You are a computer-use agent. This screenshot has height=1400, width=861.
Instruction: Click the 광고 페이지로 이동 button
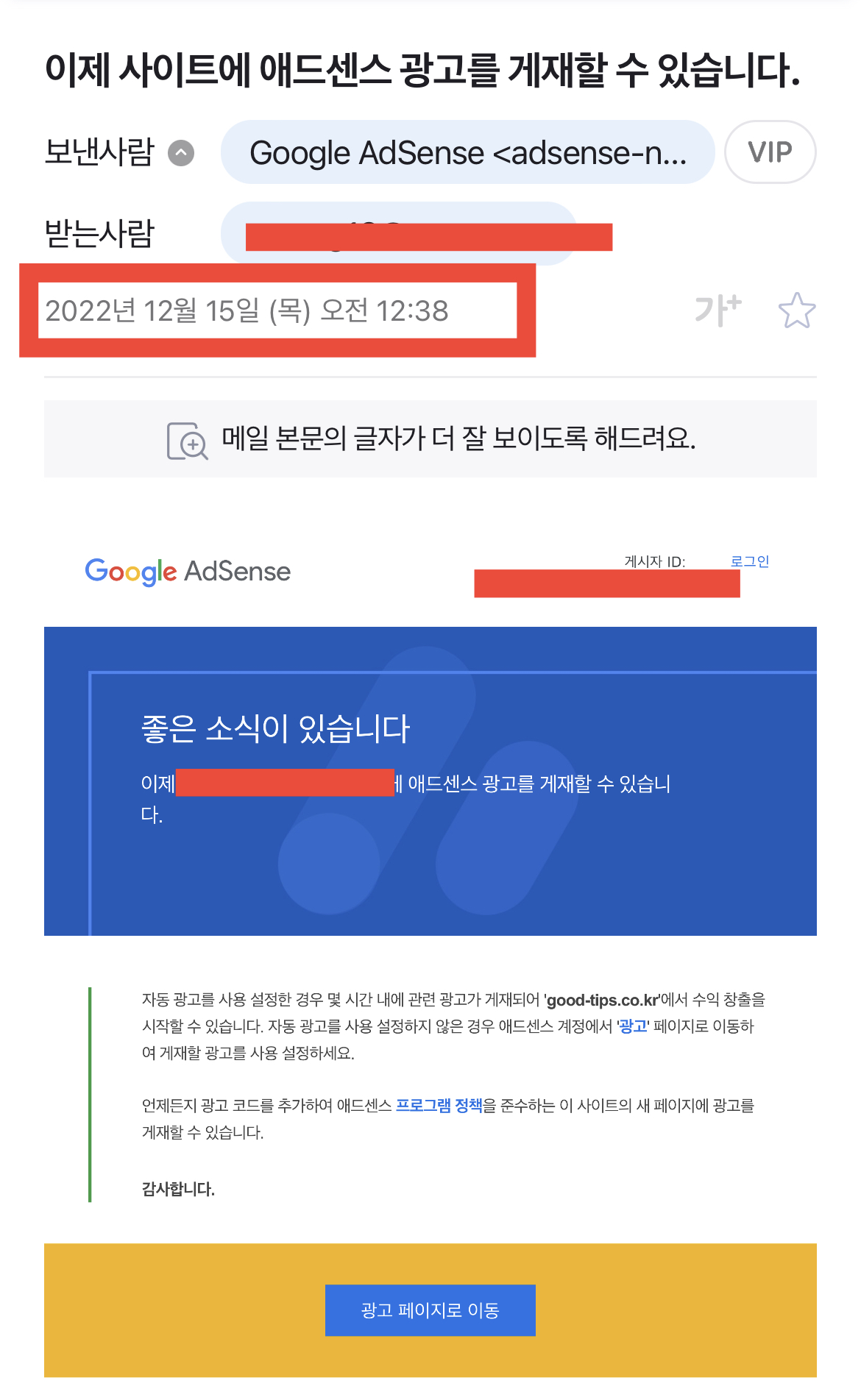[x=431, y=1310]
